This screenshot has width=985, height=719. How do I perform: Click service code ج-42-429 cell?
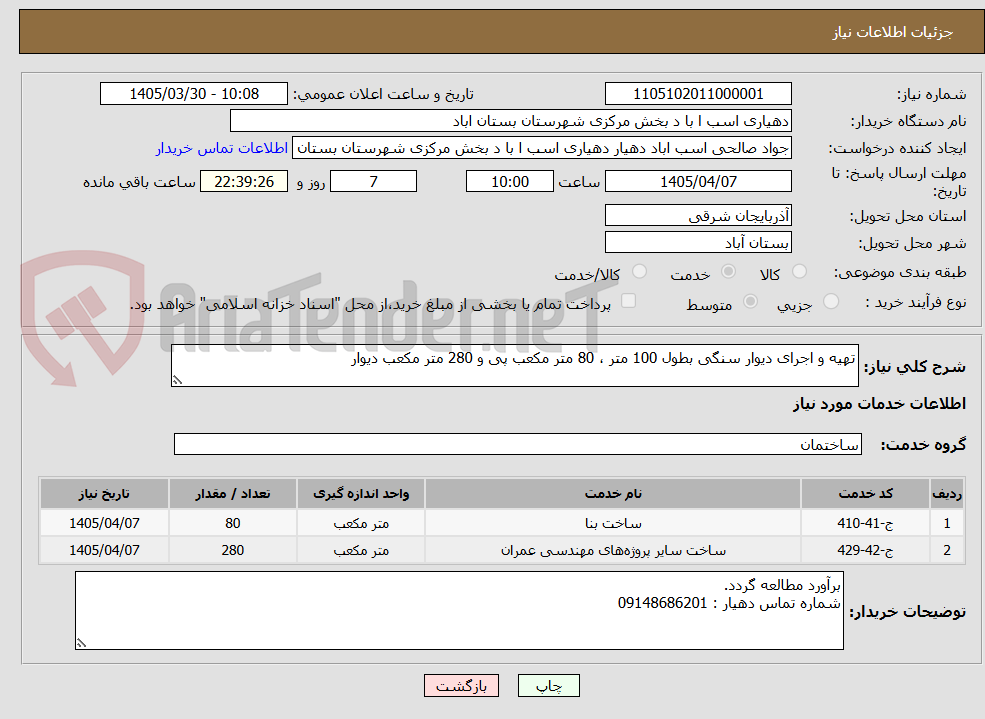[865, 550]
